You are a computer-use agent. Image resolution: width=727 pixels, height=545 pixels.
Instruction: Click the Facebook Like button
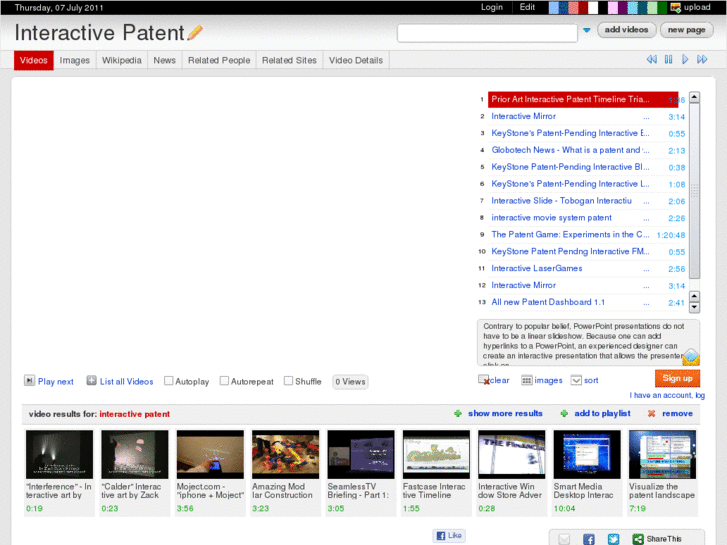coord(449,535)
